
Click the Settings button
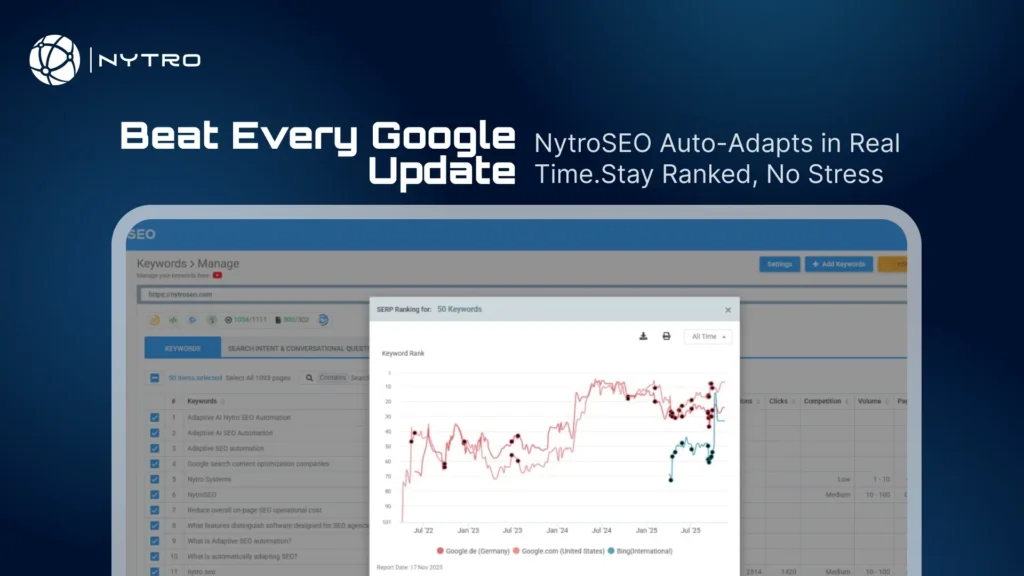[779, 265]
